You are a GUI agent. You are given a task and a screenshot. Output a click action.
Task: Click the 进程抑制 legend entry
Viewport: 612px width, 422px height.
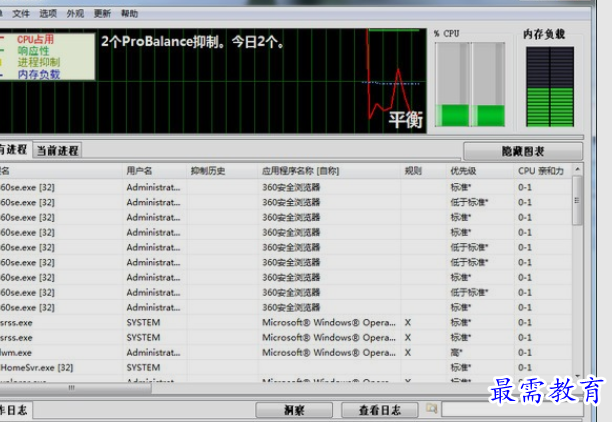pyautogui.click(x=39, y=62)
